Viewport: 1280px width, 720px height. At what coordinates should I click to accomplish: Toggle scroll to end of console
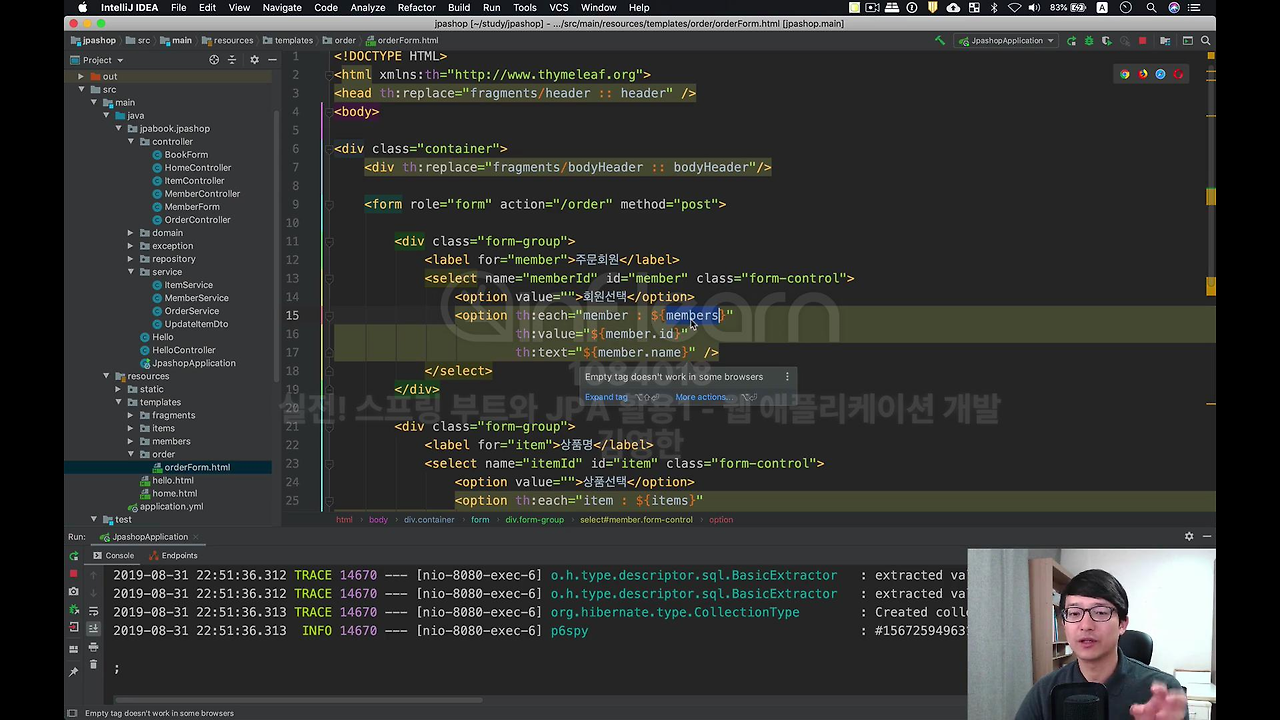point(93,628)
